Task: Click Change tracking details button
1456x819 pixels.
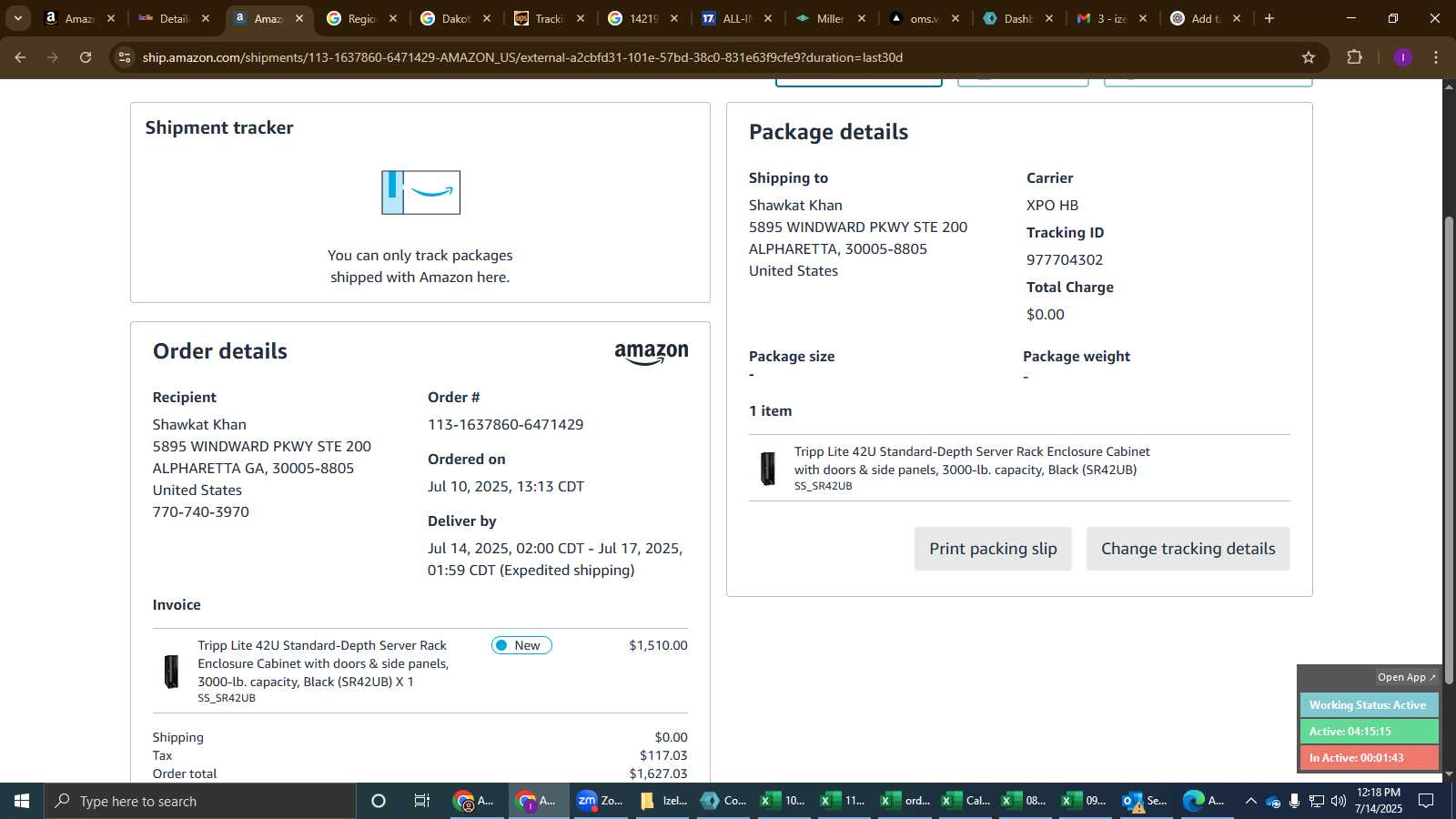Action: 1188,549
